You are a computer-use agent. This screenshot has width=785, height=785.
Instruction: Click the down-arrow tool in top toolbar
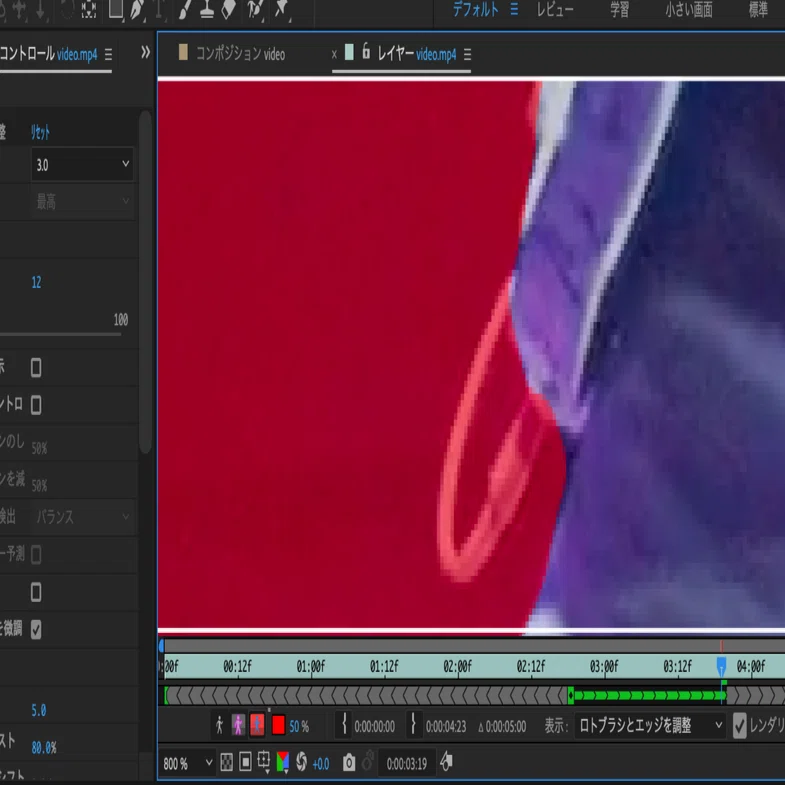(x=41, y=10)
